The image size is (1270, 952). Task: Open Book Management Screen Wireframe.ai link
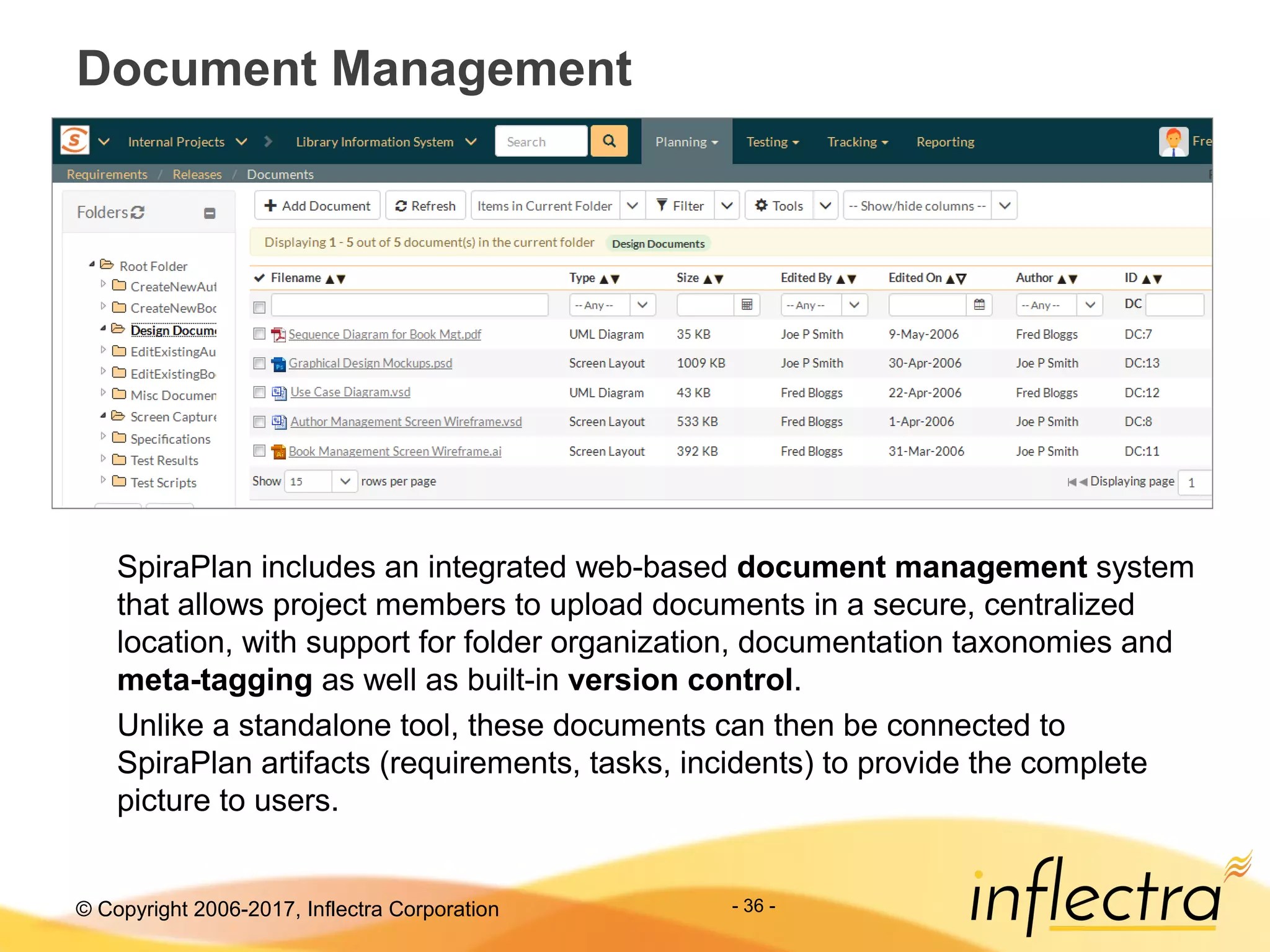pos(395,452)
